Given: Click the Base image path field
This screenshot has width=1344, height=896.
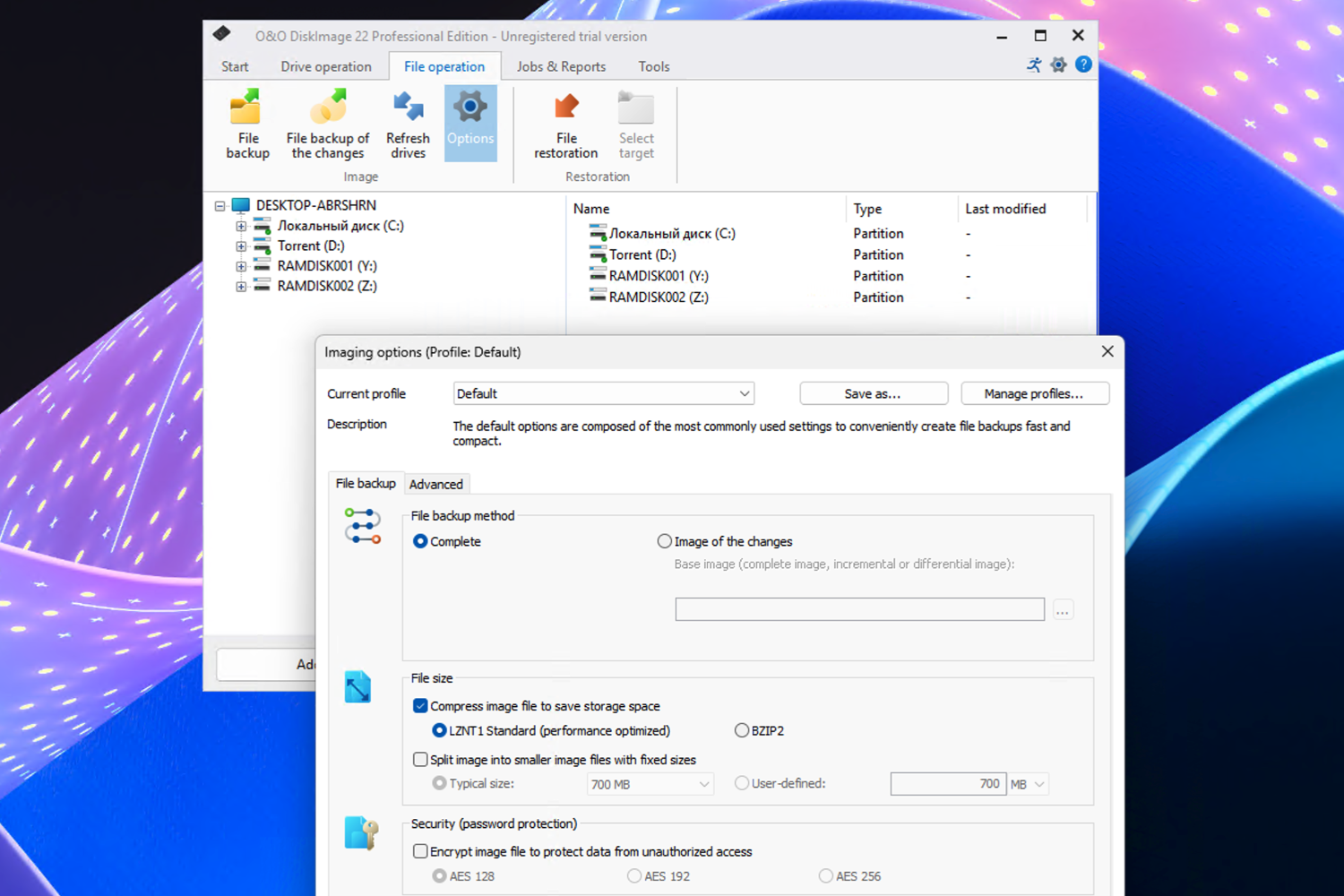Looking at the screenshot, I should (x=860, y=609).
